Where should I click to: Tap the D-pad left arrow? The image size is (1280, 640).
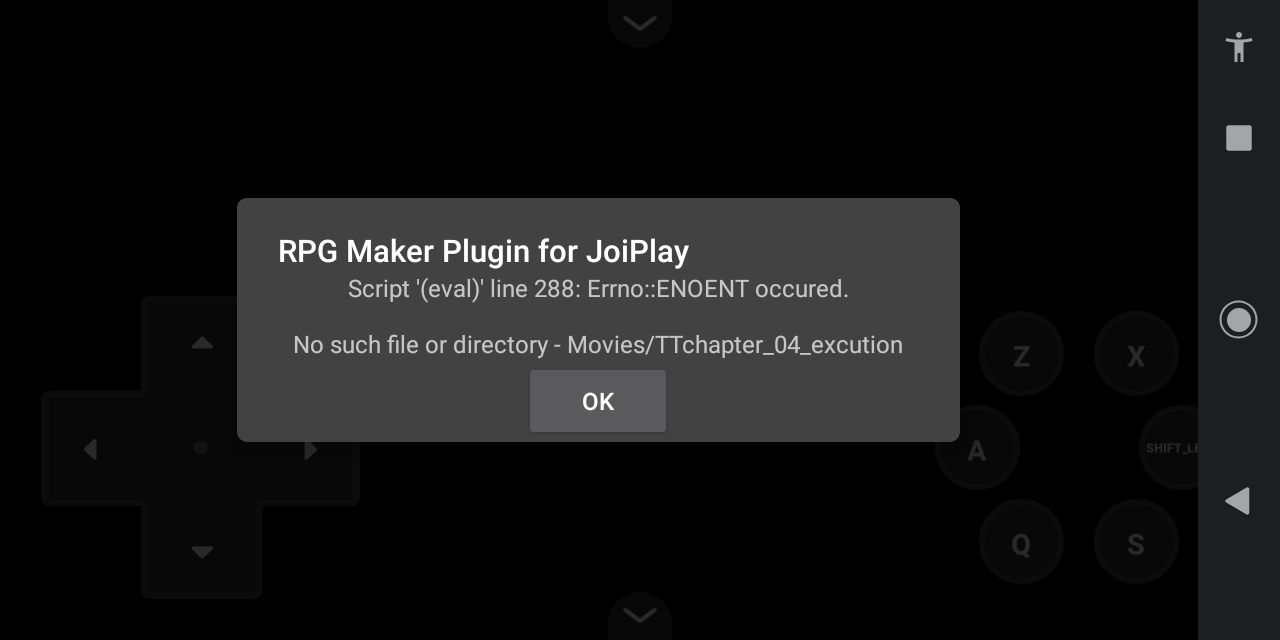[x=90, y=449]
